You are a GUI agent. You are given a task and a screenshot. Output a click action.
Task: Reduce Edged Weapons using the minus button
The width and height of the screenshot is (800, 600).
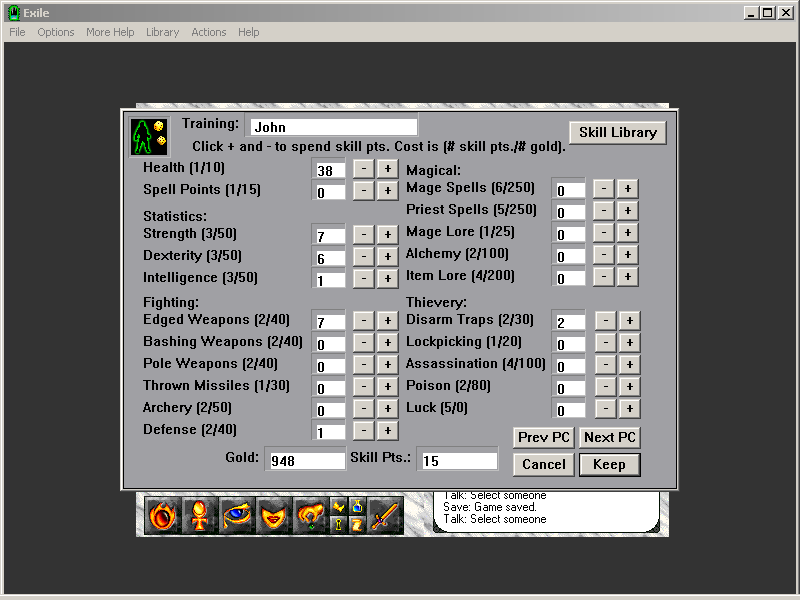(x=365, y=321)
